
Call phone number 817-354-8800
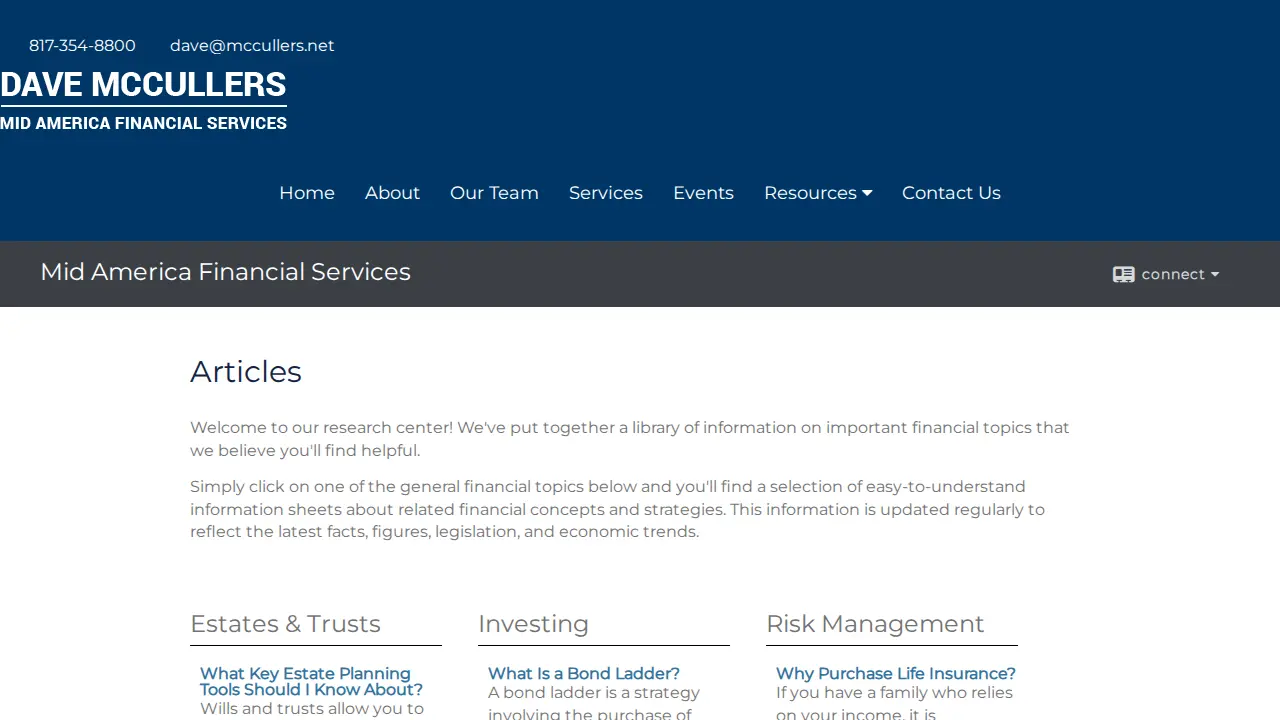point(82,46)
